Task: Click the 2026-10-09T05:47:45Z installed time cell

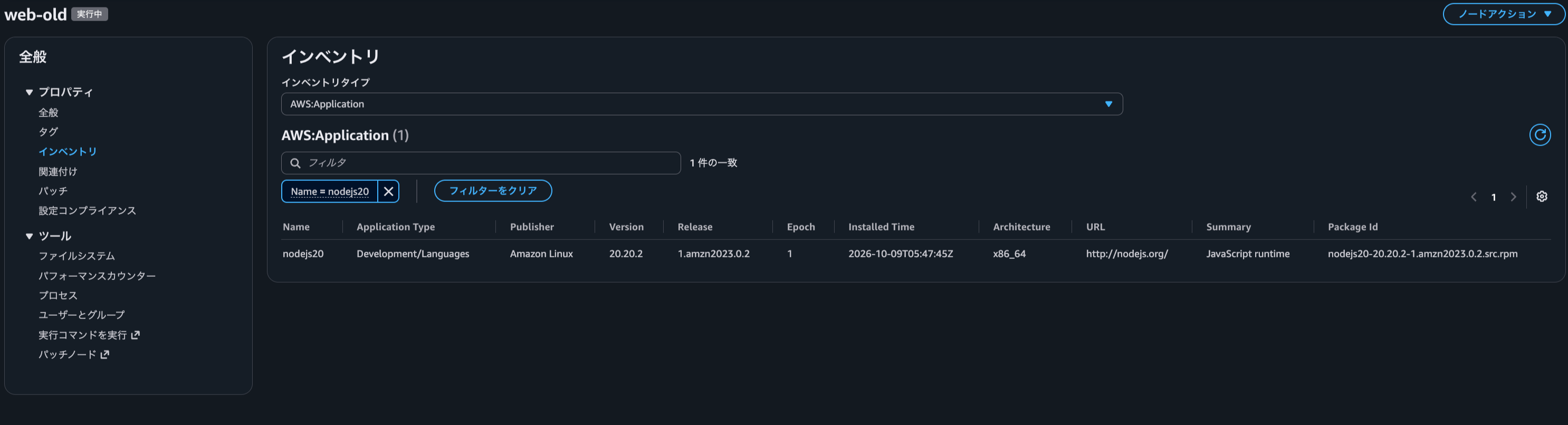Action: (901, 254)
